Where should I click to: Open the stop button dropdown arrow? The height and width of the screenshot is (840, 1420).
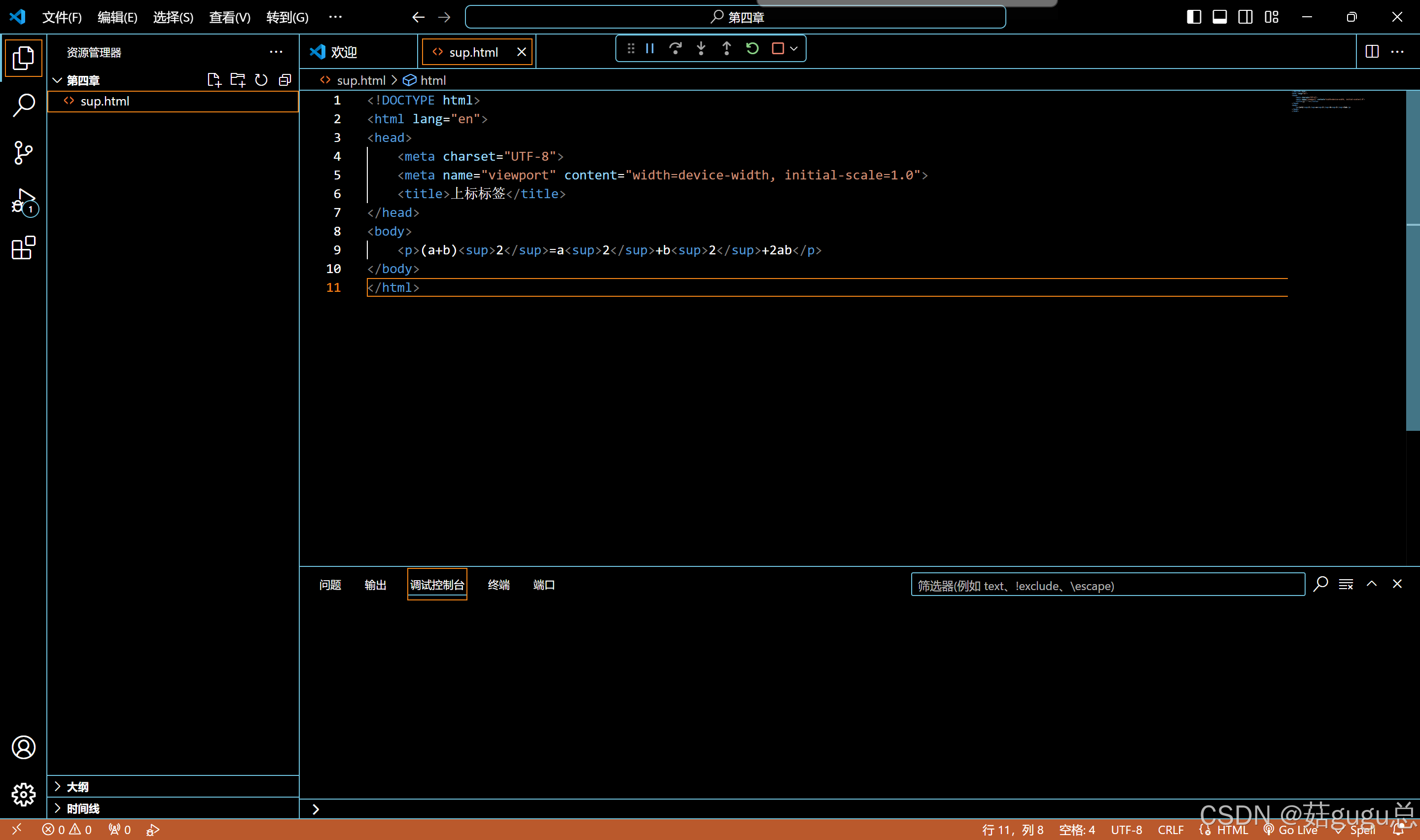tap(794, 49)
